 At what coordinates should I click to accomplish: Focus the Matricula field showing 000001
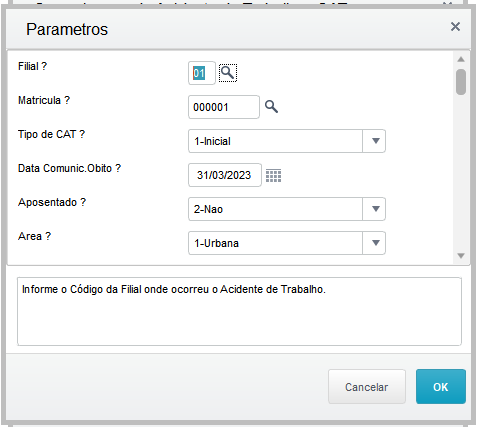point(224,107)
